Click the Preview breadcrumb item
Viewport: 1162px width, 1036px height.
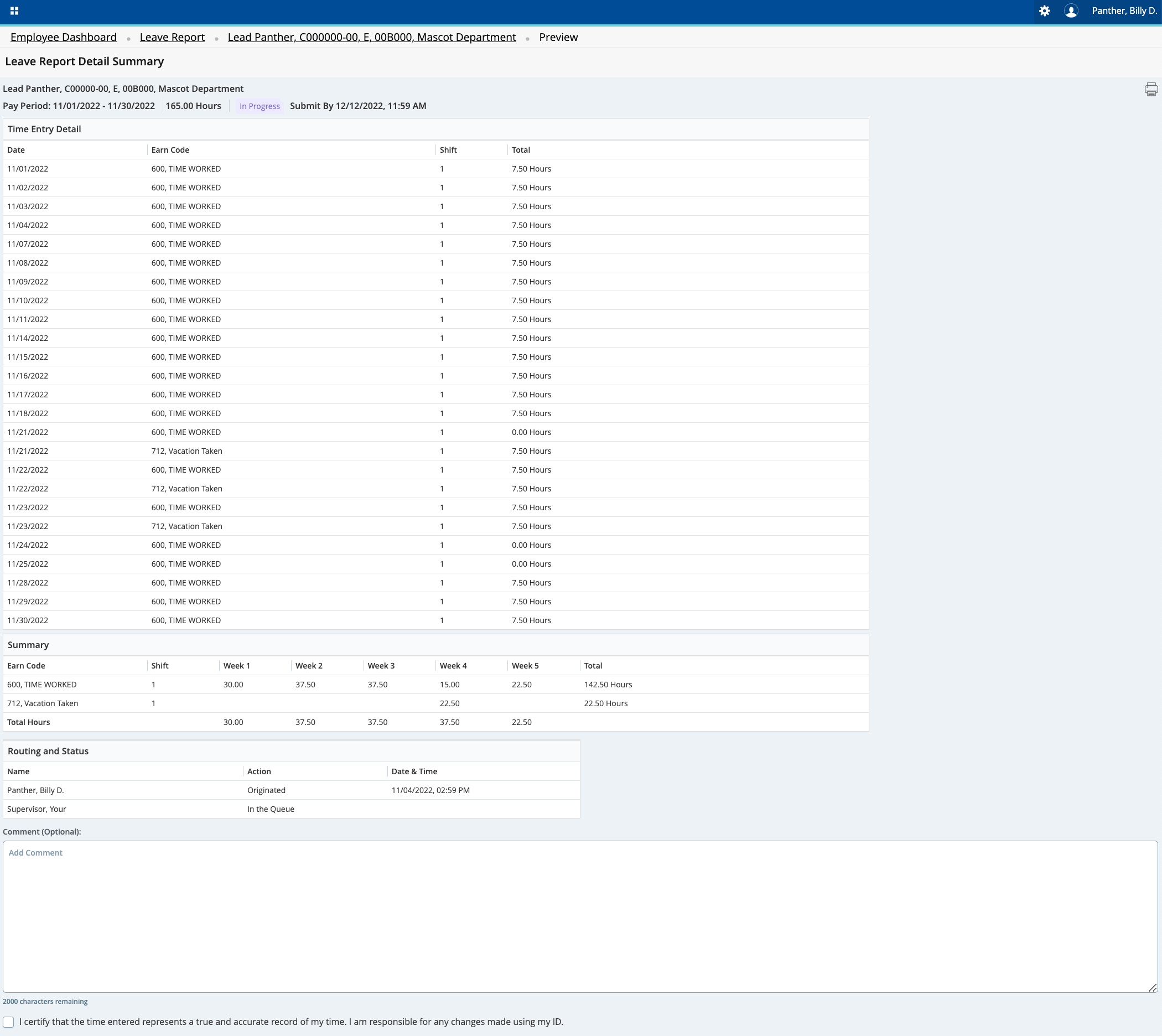[x=558, y=38]
